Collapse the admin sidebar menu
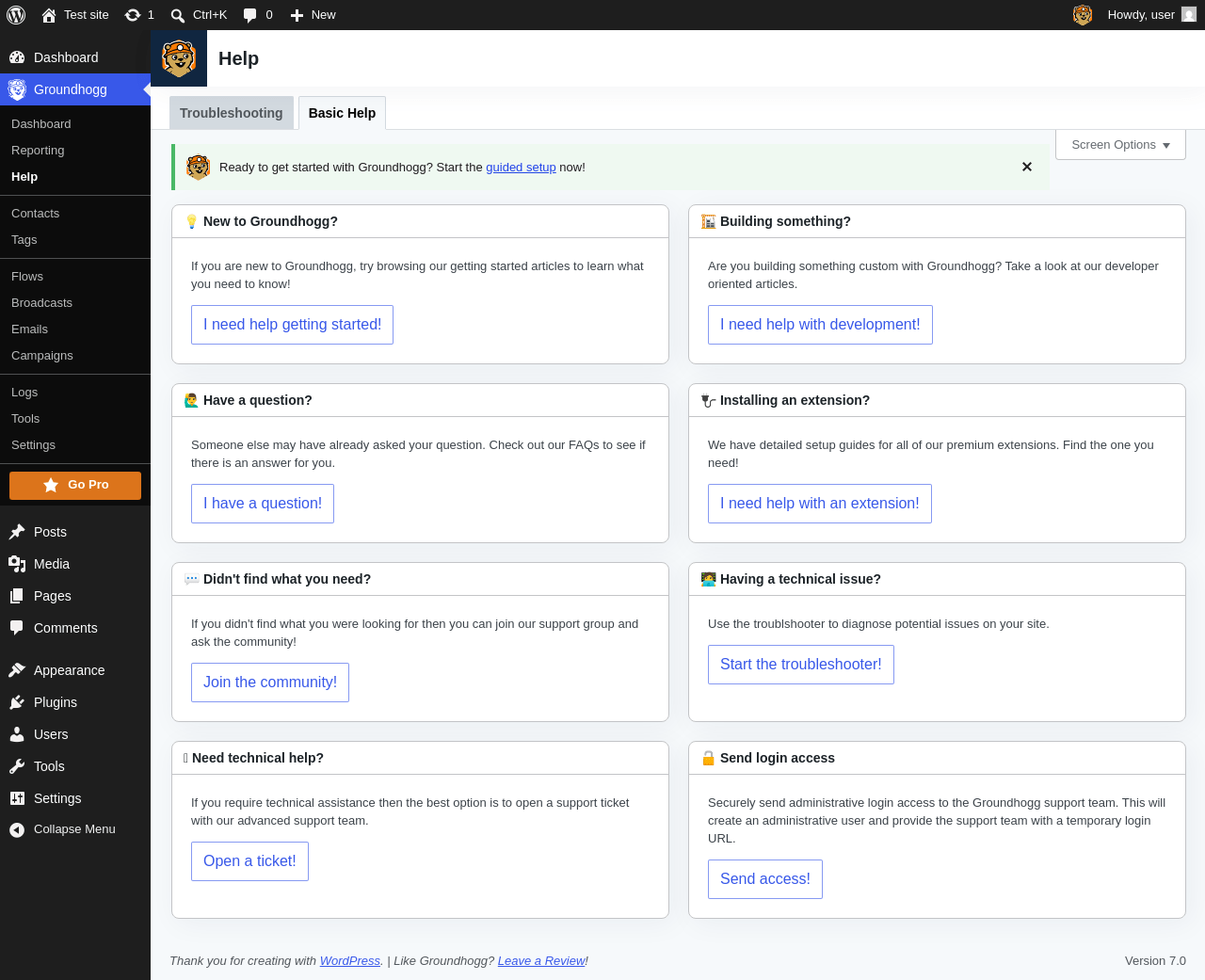This screenshot has width=1205, height=980. [x=74, y=829]
